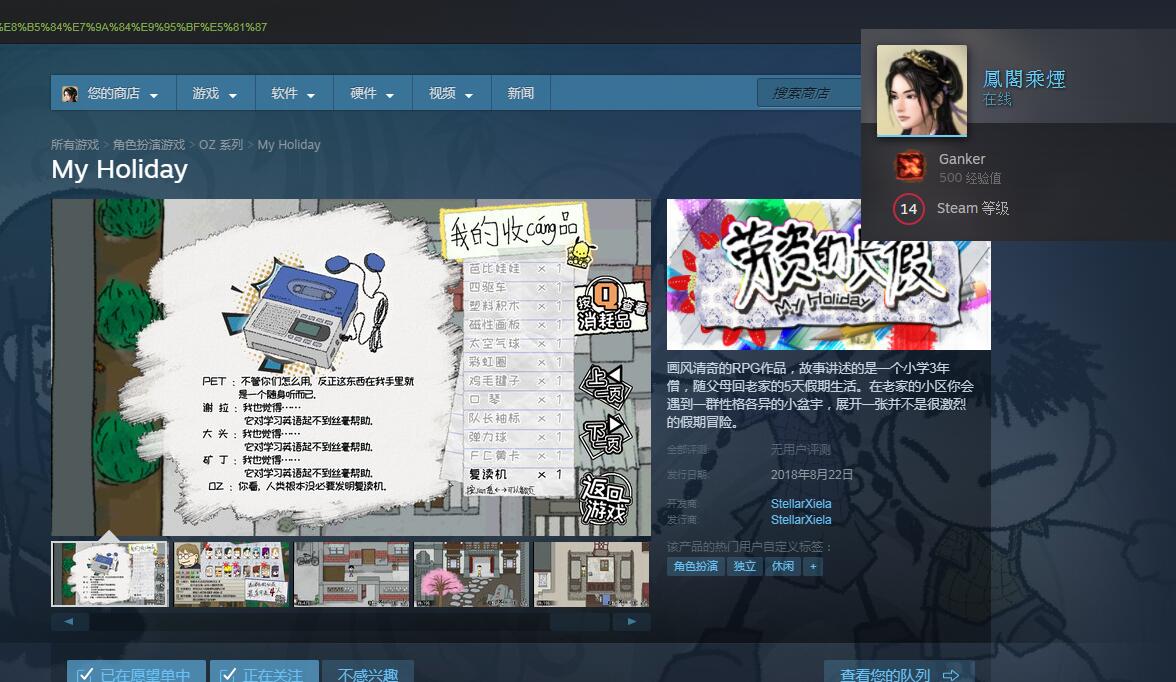The width and height of the screenshot is (1176, 682).
Task: Go to 角色扮演游戏 breadcrumb link
Action: [148, 145]
